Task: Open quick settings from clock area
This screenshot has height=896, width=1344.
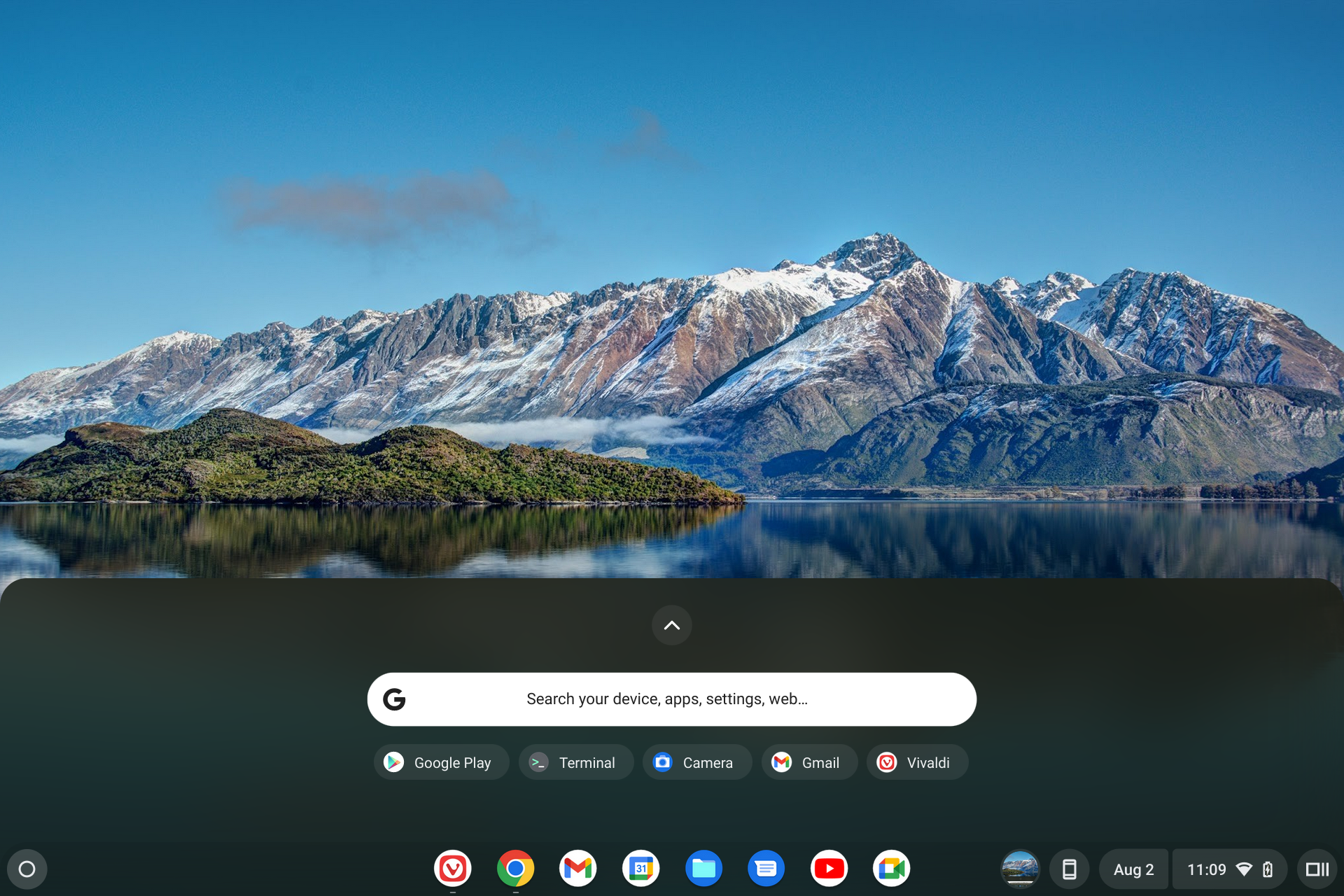Action: click(1228, 869)
